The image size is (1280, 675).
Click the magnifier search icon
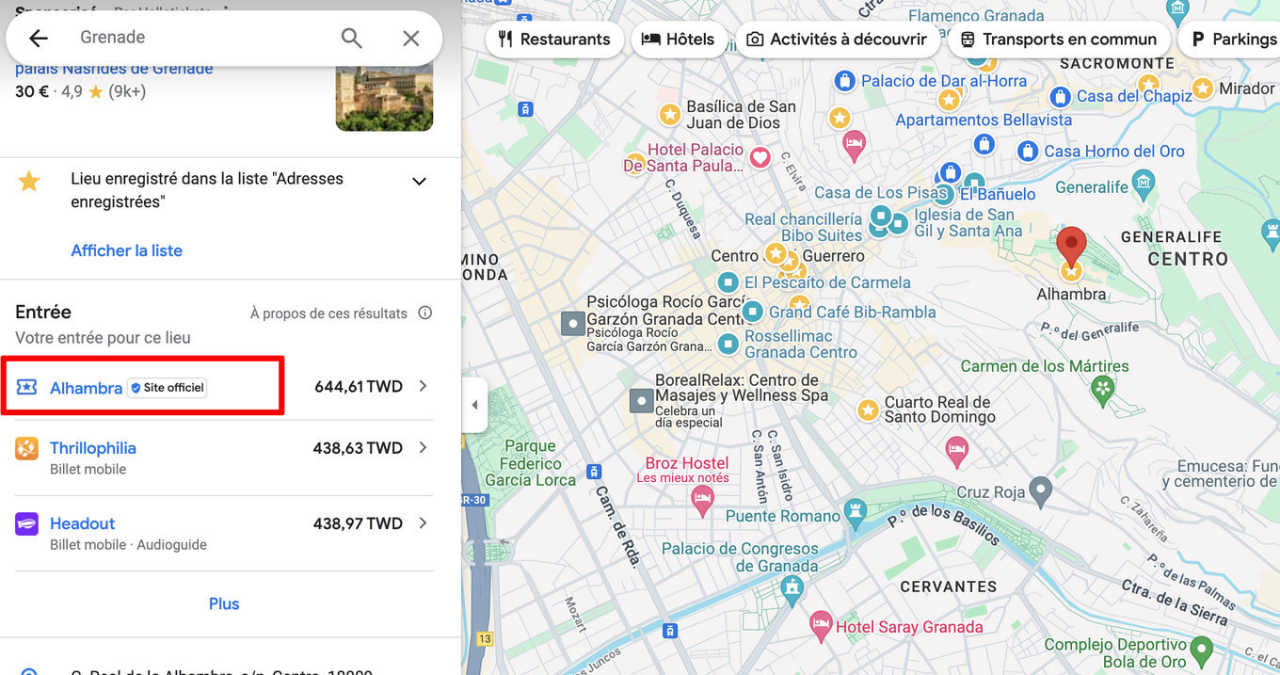tap(351, 38)
